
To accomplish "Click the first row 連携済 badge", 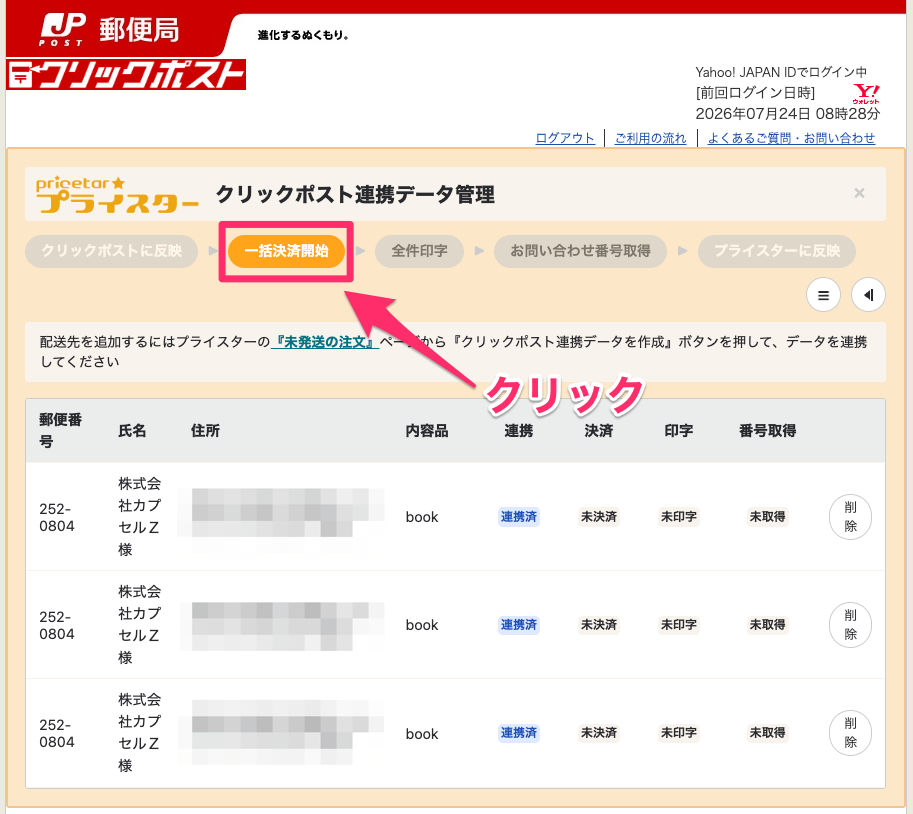I will coord(519,517).
